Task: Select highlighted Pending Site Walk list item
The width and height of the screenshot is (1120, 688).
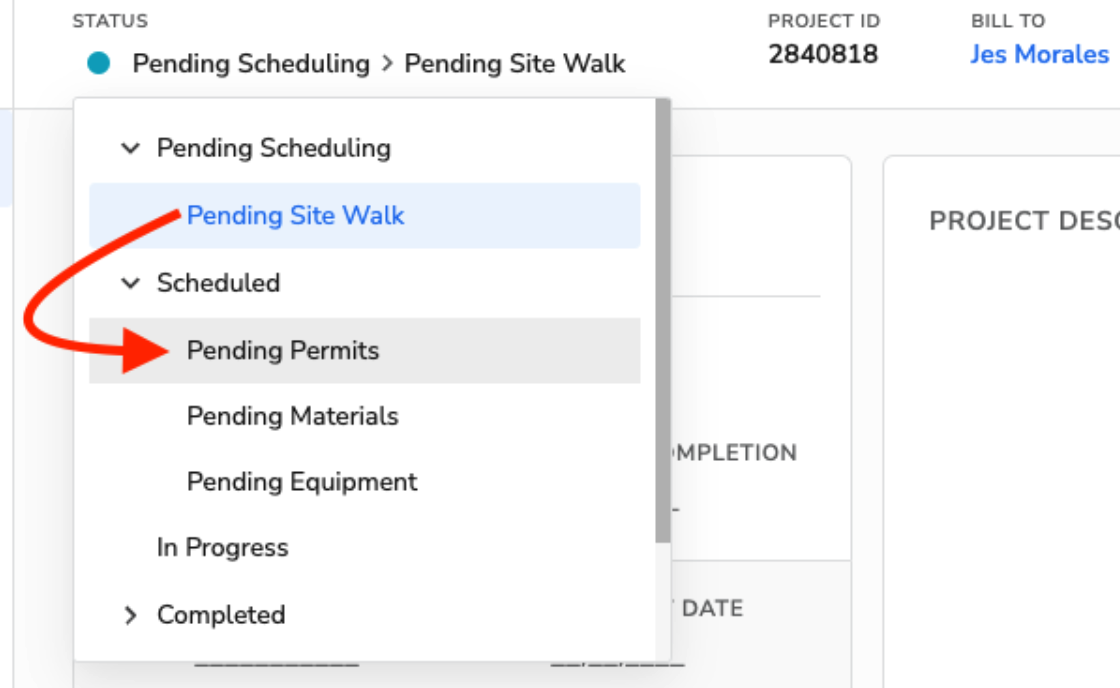Action: (364, 216)
